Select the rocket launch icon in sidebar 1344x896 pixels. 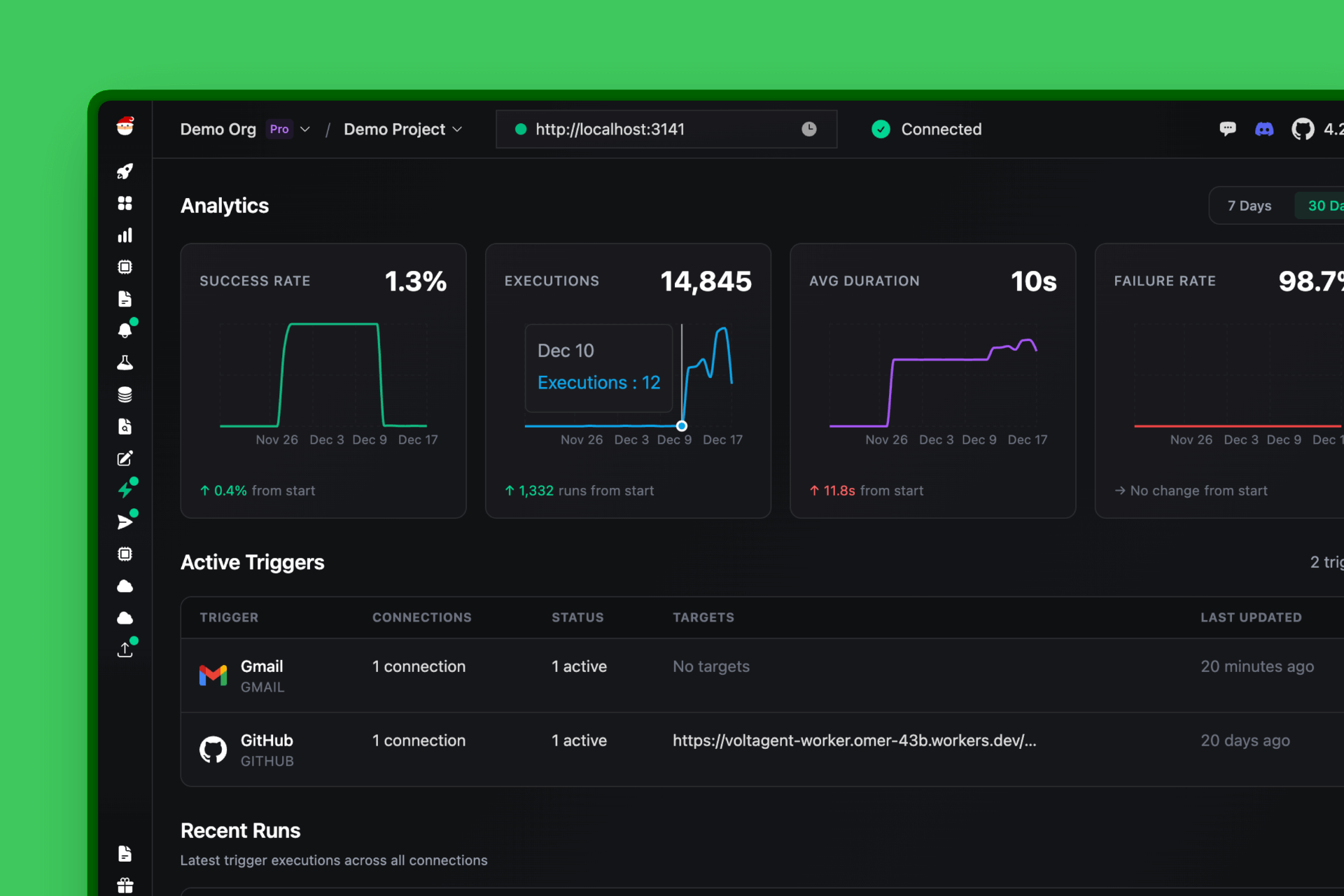point(125,171)
